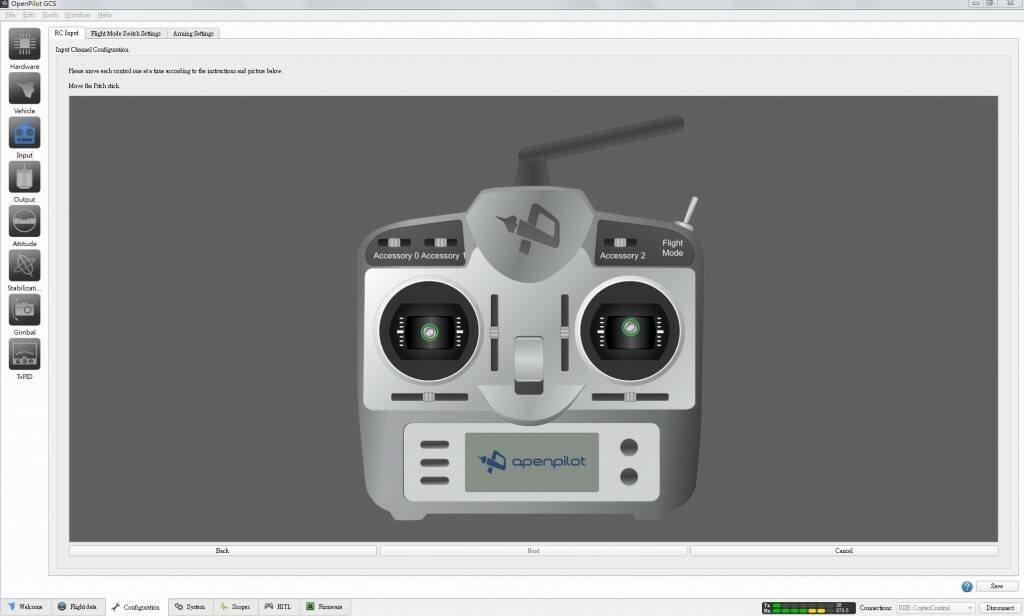
Task: Select the Input configuration icon
Action: click(x=24, y=133)
